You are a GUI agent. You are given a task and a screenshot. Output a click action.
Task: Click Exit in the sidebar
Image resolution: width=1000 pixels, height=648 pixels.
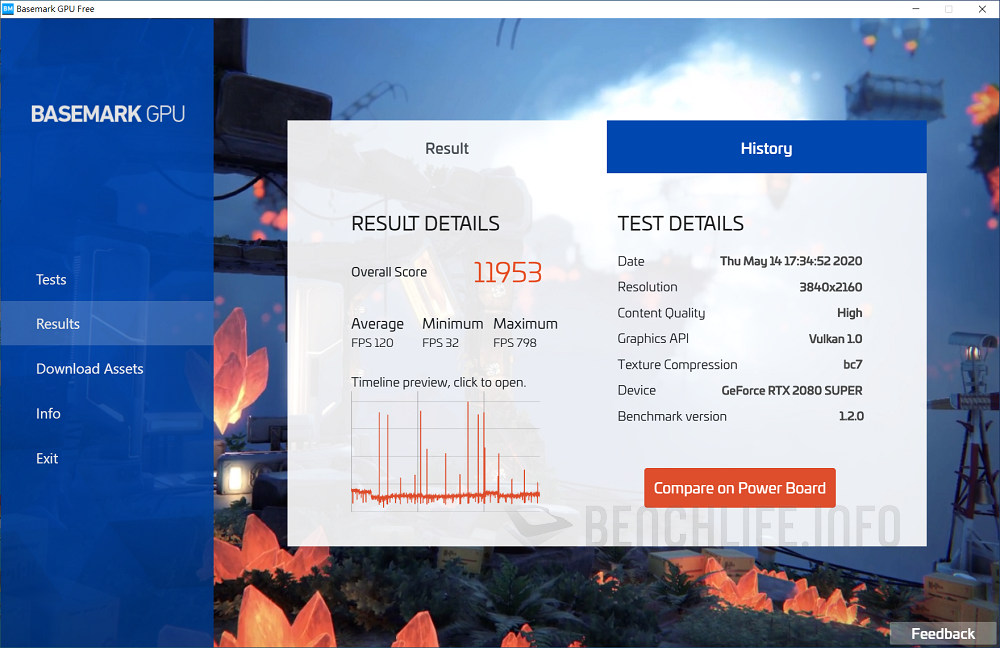(47, 458)
